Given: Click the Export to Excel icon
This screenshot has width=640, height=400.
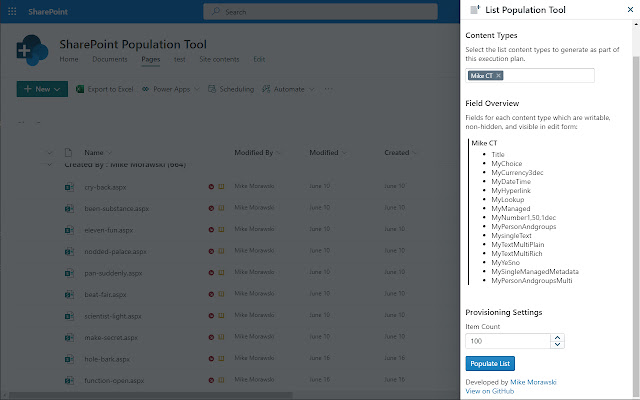Looking at the screenshot, I should [x=80, y=89].
